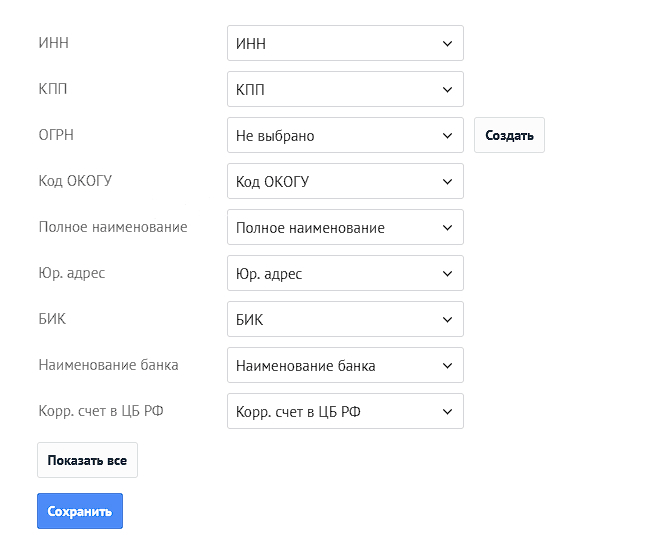Open the ИНН dropdown
Viewport: 648px width, 535px height.
(345, 43)
